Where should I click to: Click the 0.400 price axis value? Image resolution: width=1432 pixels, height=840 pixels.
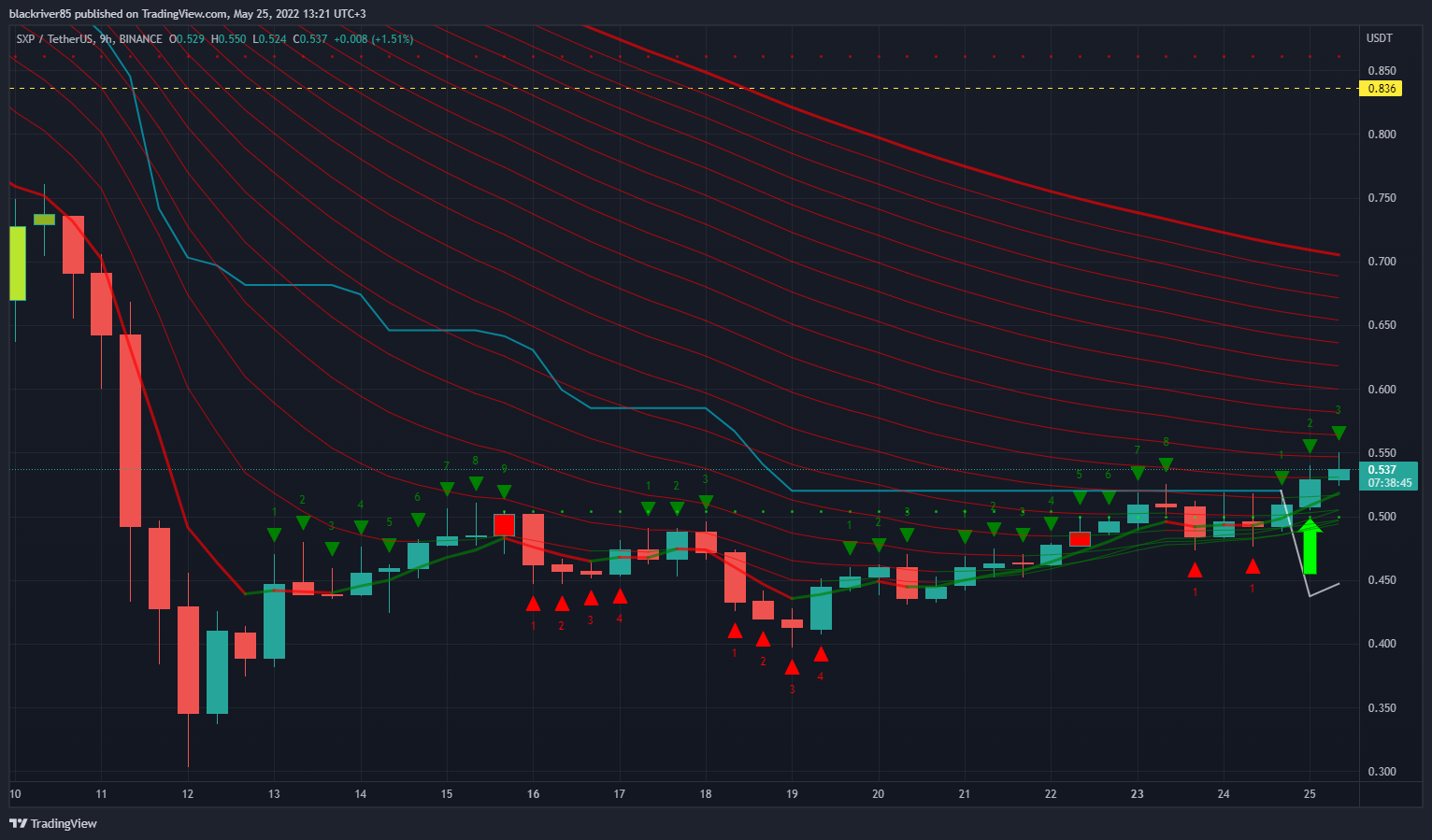1382,644
